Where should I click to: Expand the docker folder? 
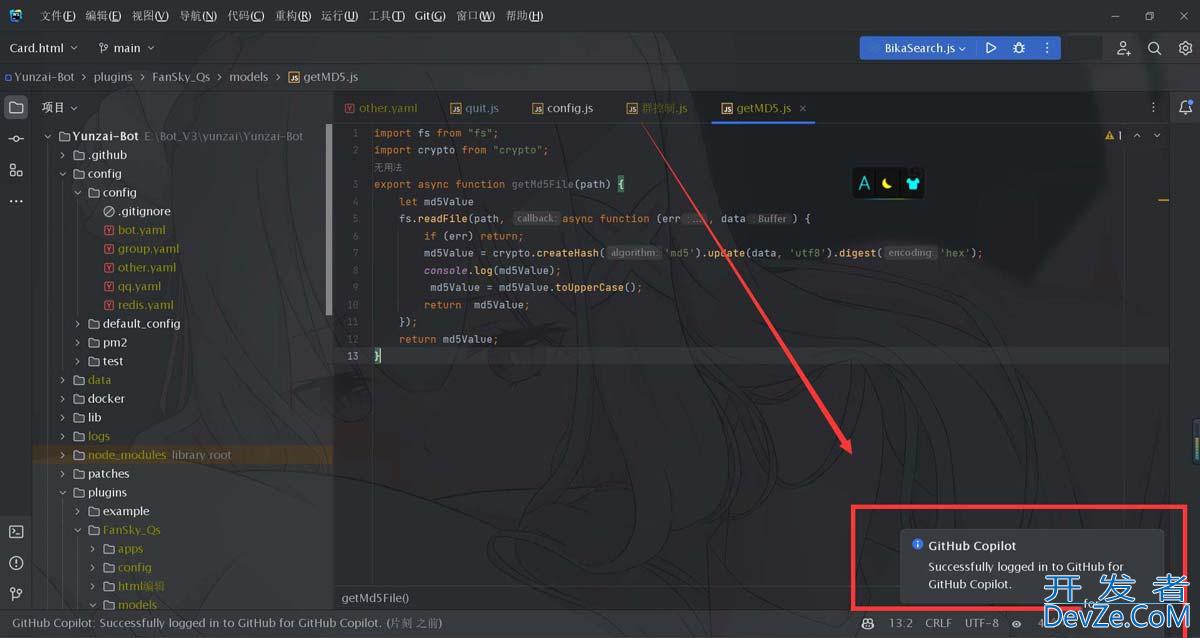tap(63, 399)
